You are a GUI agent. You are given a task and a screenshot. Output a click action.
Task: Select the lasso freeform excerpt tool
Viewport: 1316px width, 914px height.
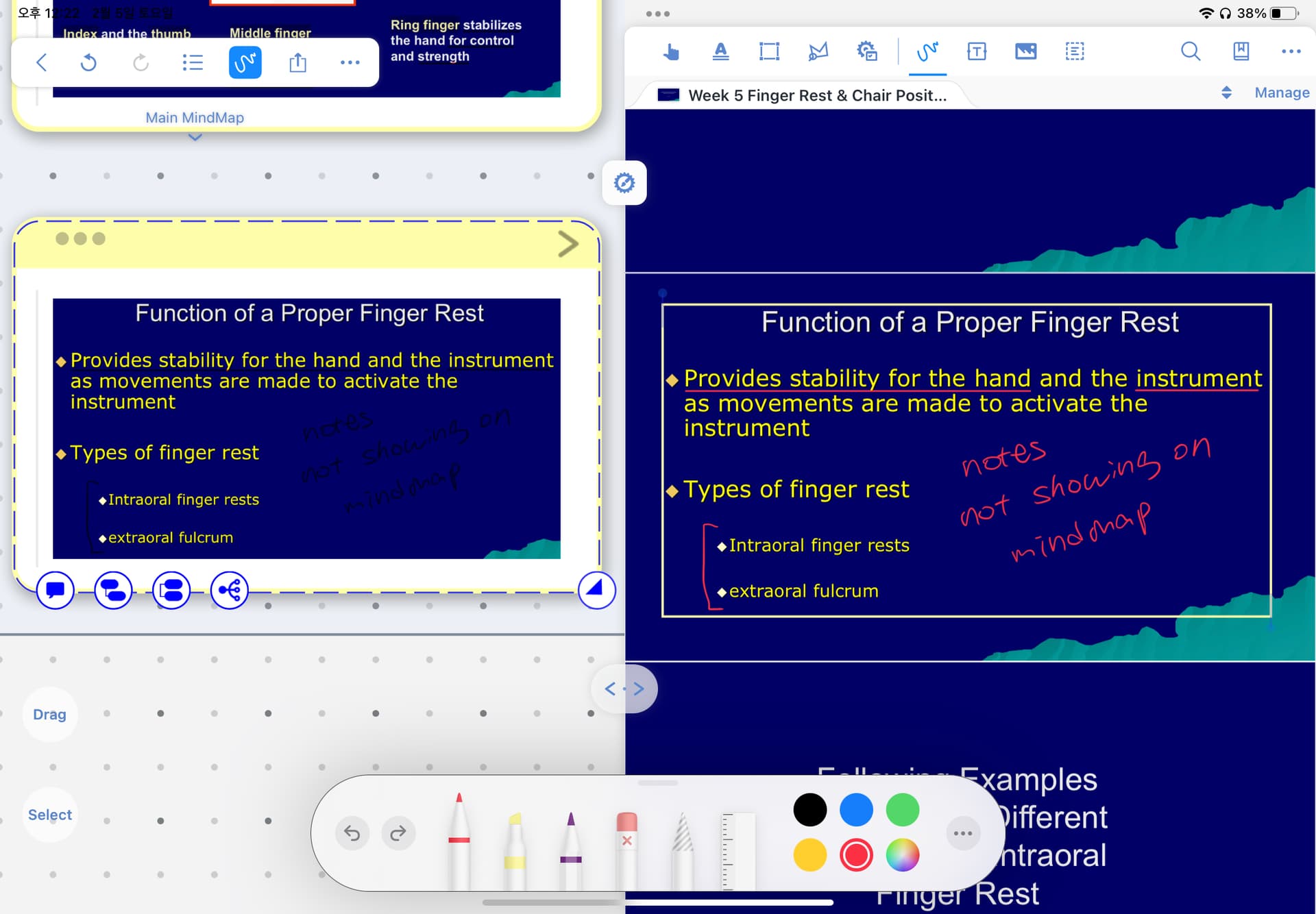click(818, 51)
